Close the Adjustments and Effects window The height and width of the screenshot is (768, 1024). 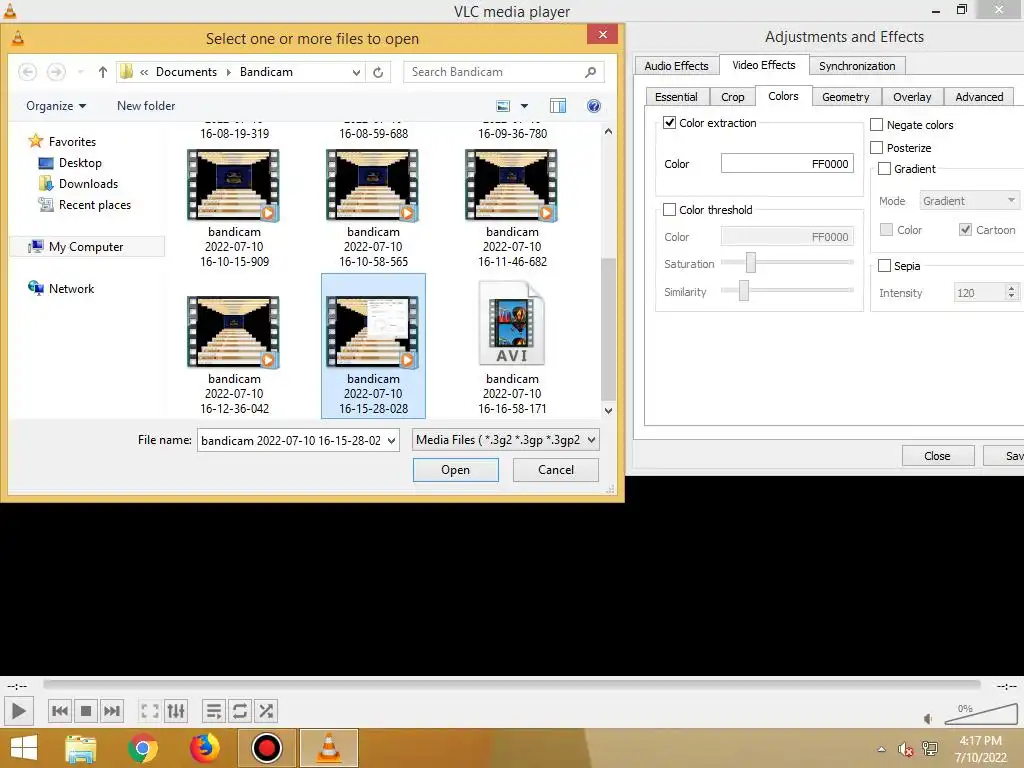tap(937, 456)
